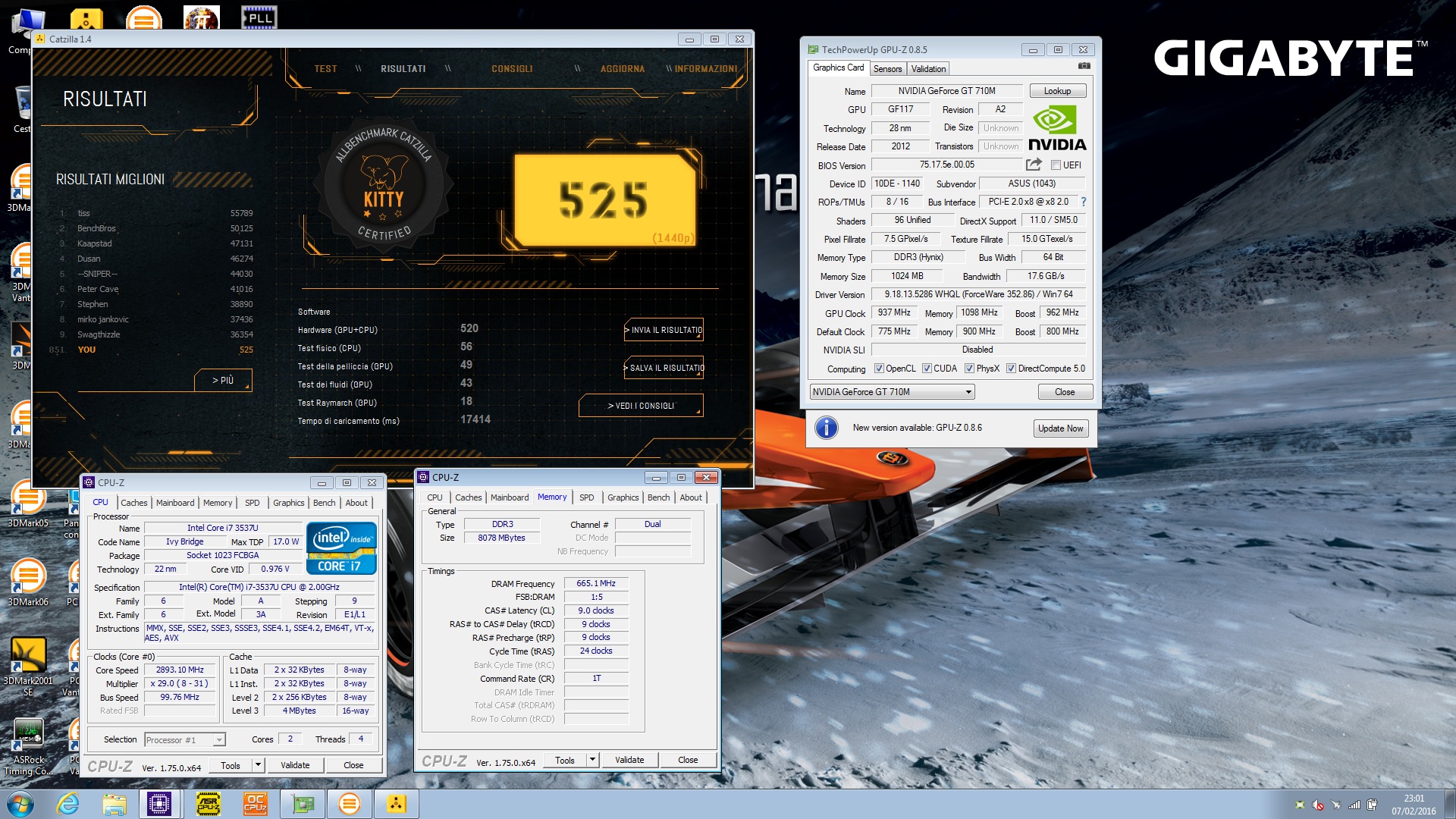Click the muted volume tray icon
Screen dimensions: 1456x819
[1318, 805]
